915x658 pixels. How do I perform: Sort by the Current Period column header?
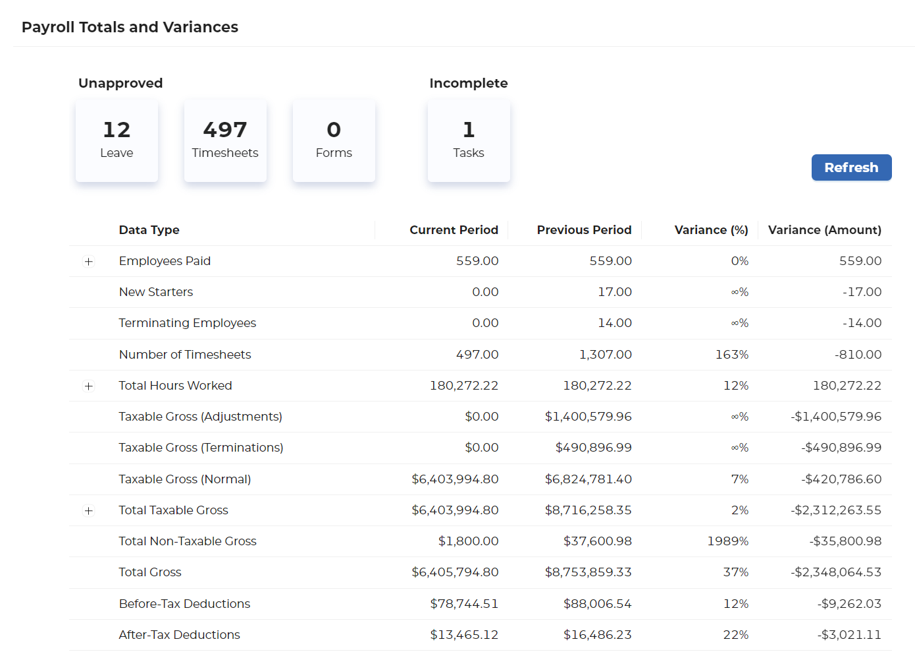[x=453, y=230]
